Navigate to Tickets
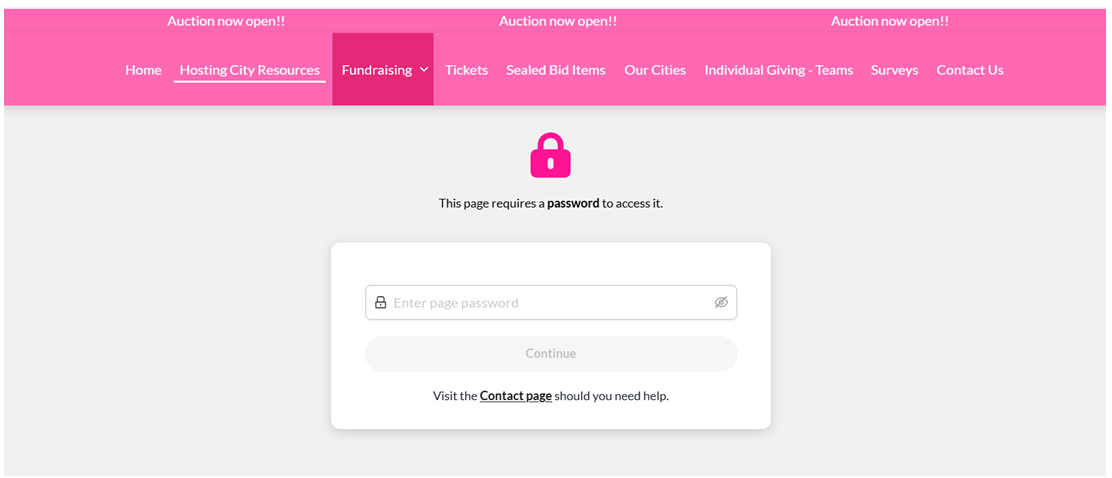The height and width of the screenshot is (478, 1112). (466, 70)
